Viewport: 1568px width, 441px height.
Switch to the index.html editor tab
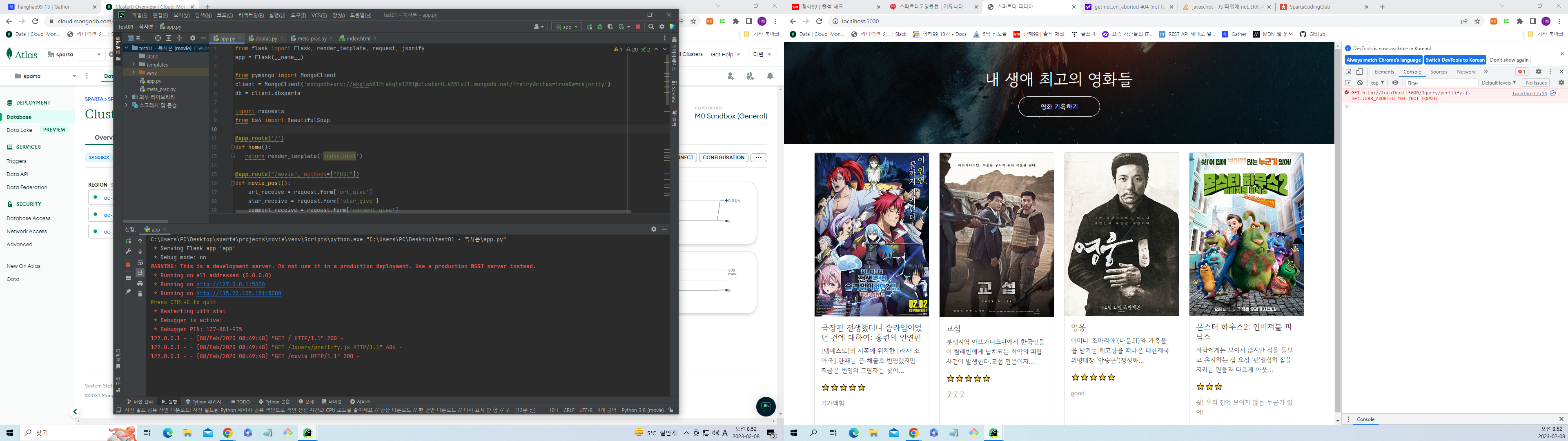tap(358, 38)
